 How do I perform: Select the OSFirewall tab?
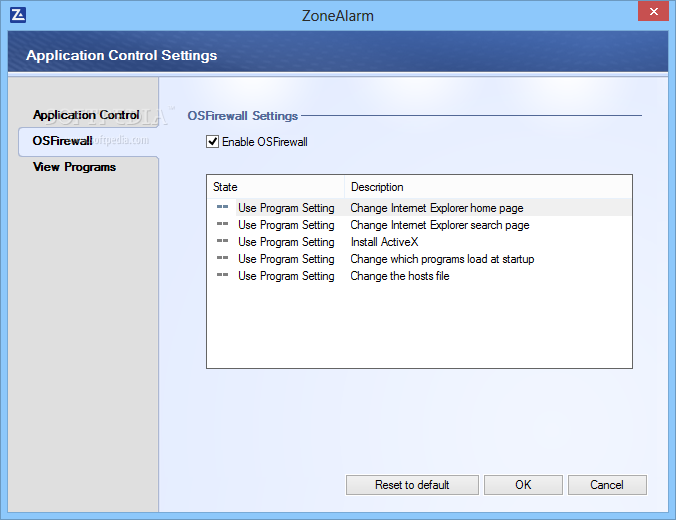click(x=62, y=141)
